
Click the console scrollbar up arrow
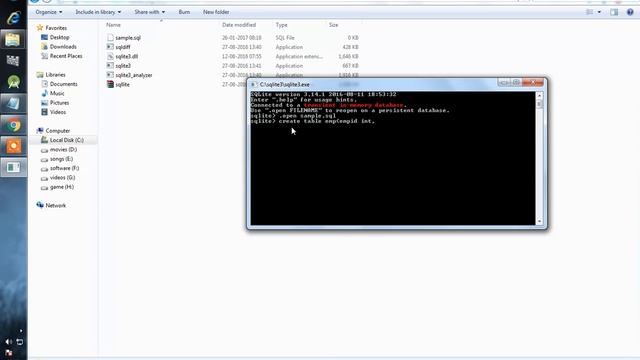(x=539, y=95)
